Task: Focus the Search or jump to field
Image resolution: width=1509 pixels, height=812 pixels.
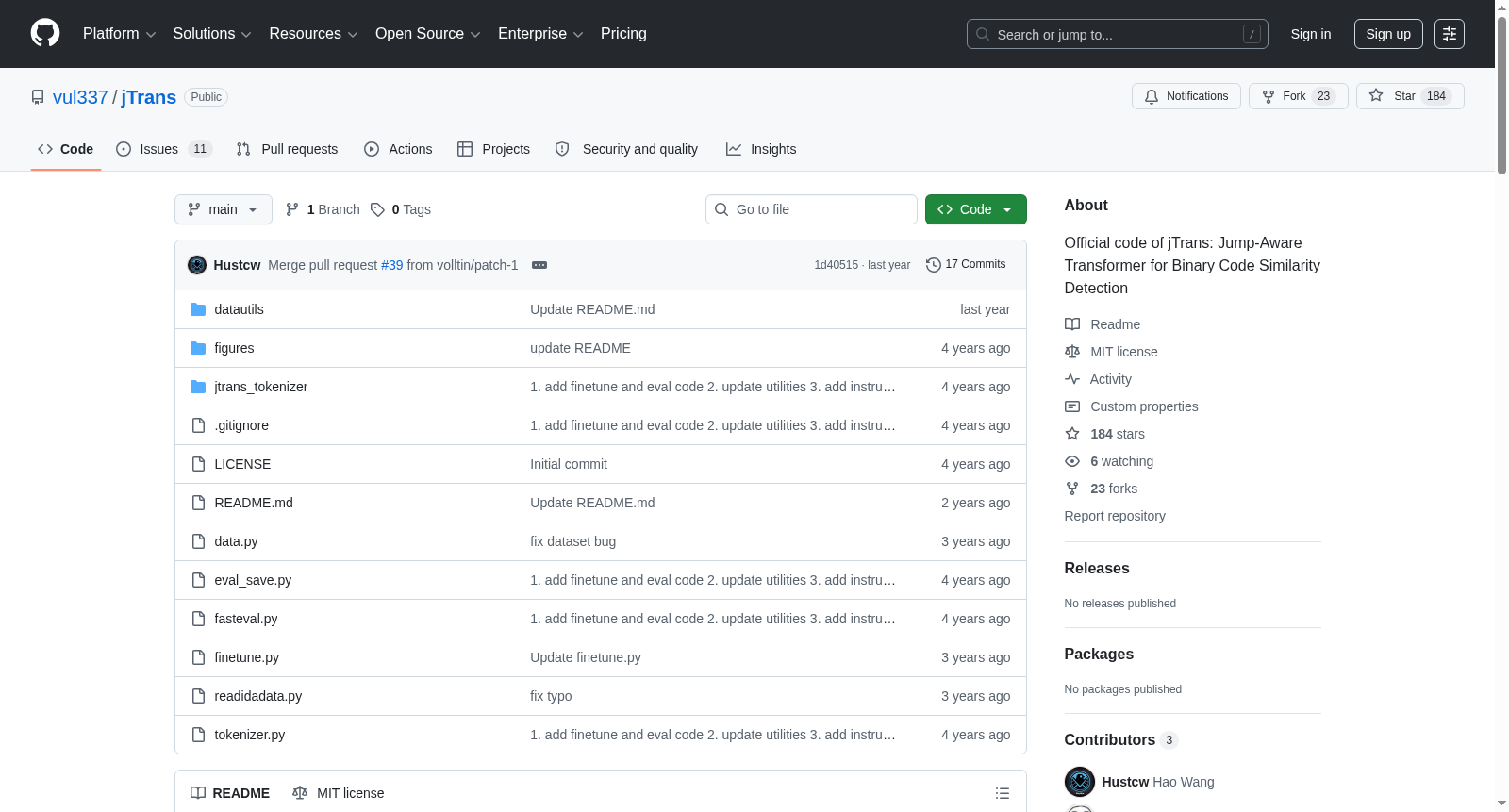Action: click(1118, 34)
